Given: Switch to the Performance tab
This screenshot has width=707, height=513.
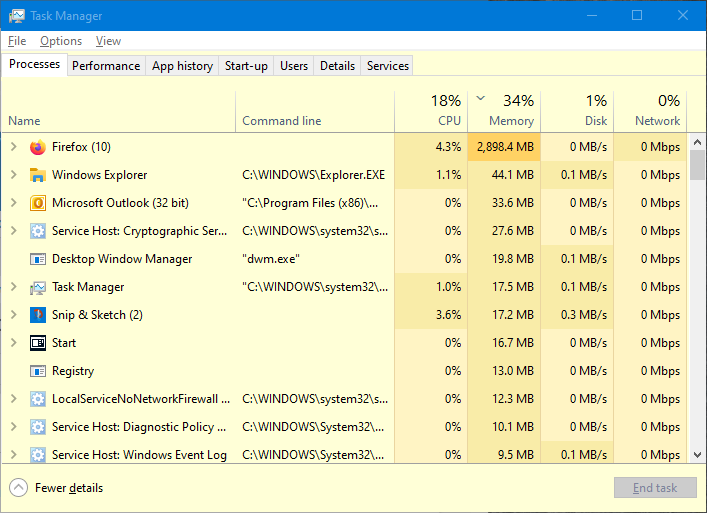Looking at the screenshot, I should point(106,66).
